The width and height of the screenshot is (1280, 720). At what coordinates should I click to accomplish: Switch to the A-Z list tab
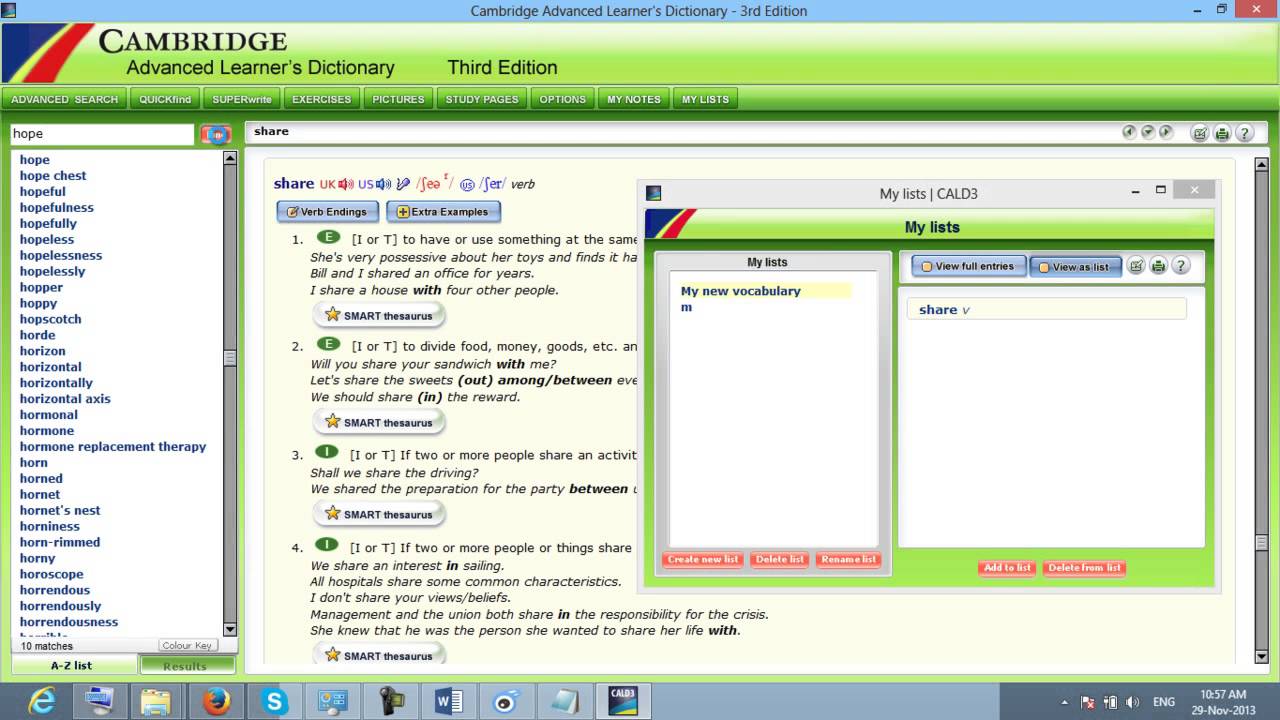71,665
